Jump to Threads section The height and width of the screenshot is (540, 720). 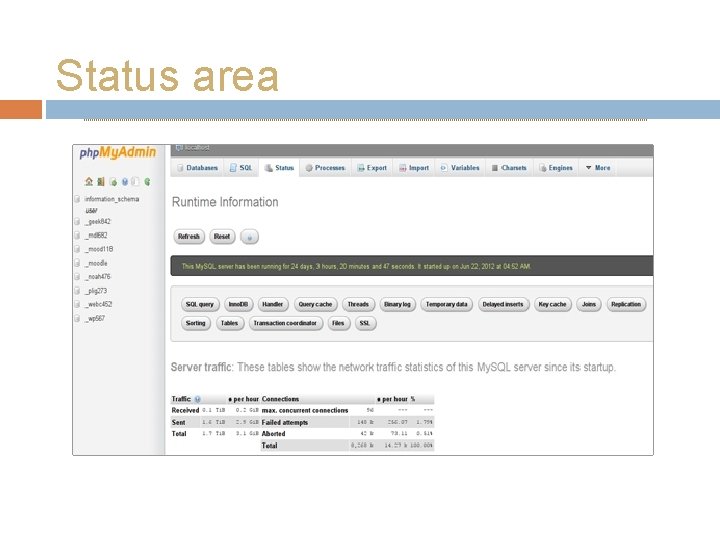358,304
